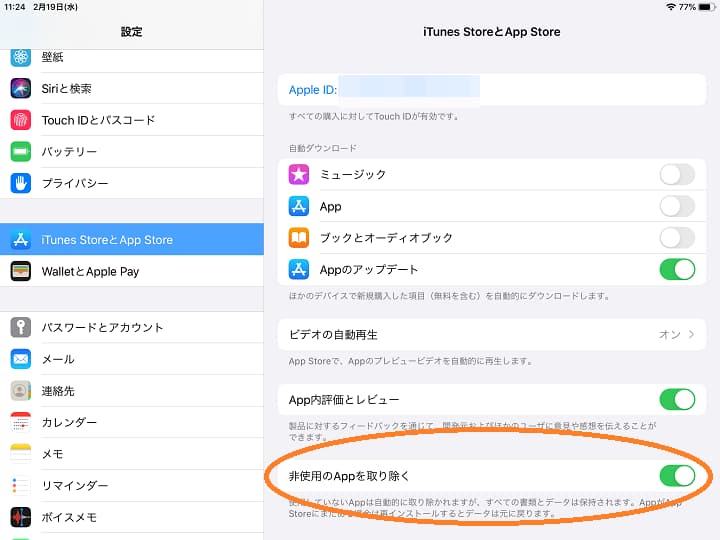Open Touch IDとパスコード settings

(x=132, y=120)
